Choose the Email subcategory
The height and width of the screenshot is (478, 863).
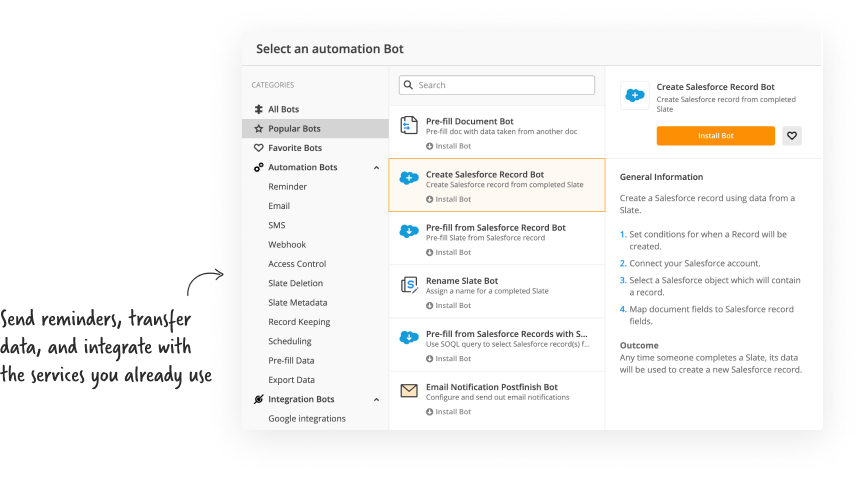point(279,206)
